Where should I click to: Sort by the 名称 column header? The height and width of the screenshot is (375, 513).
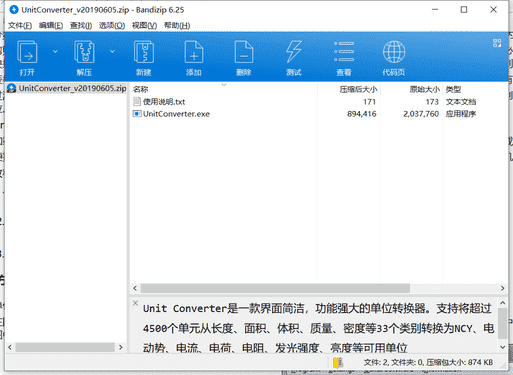(140, 89)
